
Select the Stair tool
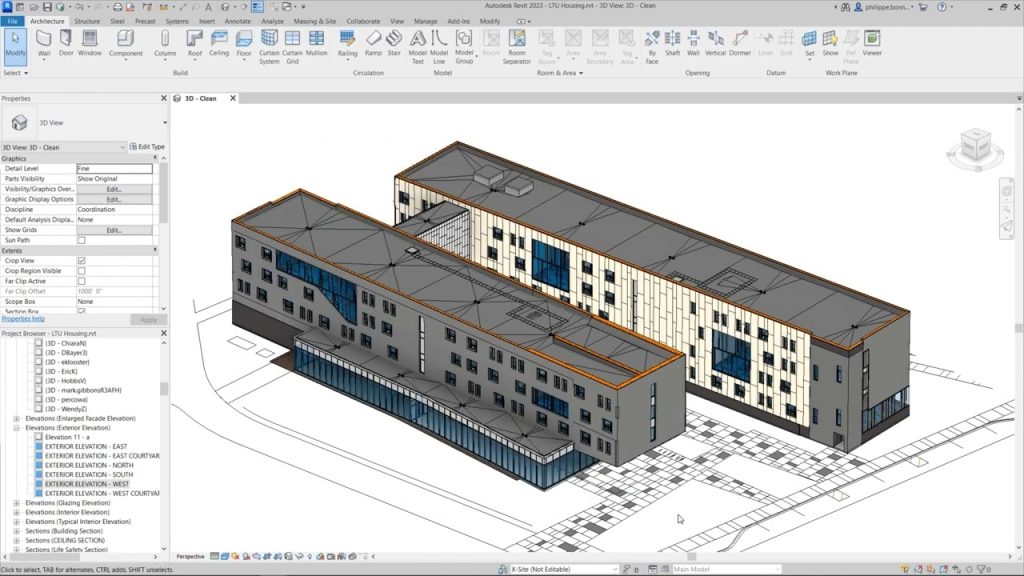pos(395,44)
